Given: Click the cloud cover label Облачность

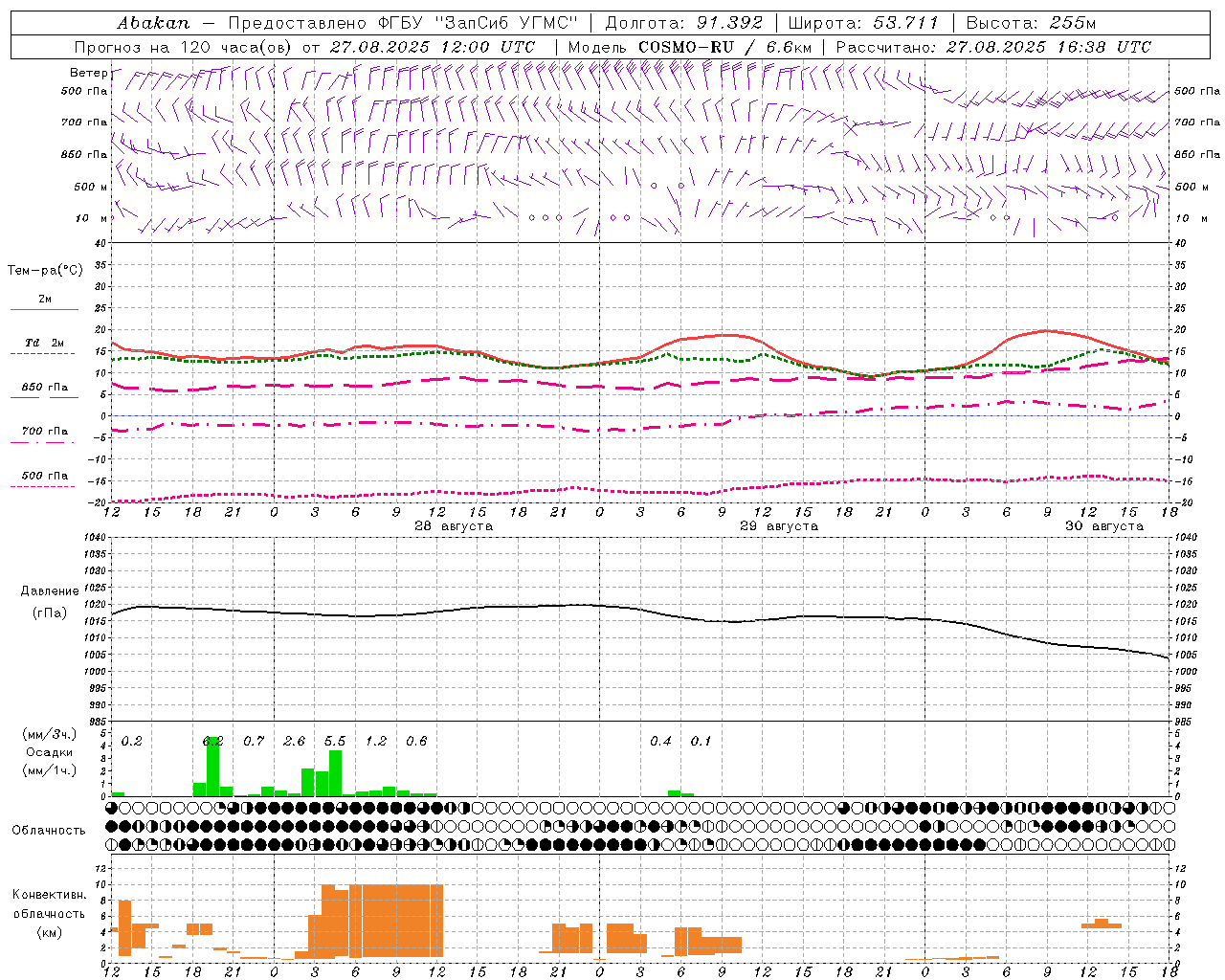Looking at the screenshot, I should (49, 831).
